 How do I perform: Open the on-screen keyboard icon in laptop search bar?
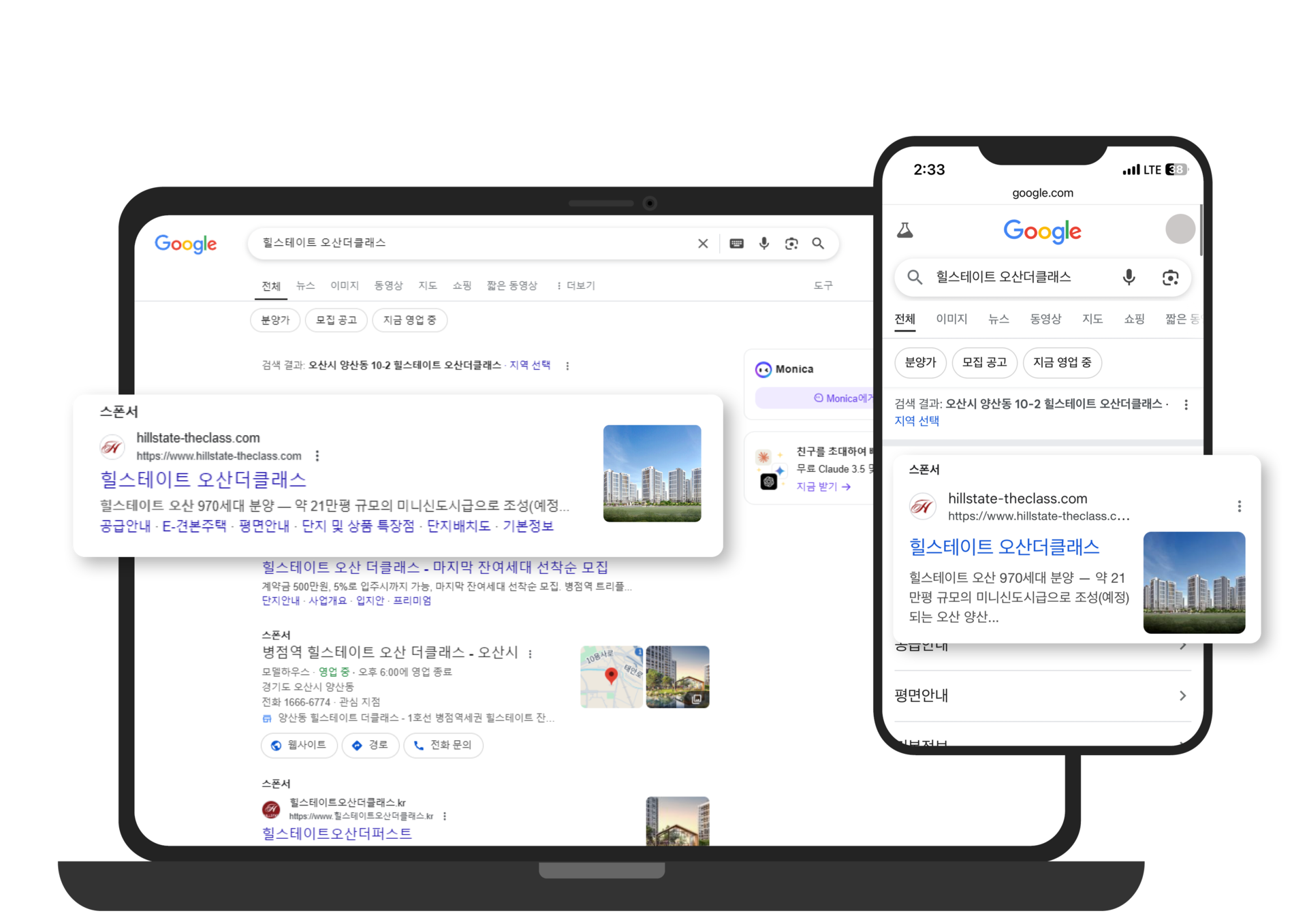[x=736, y=243]
